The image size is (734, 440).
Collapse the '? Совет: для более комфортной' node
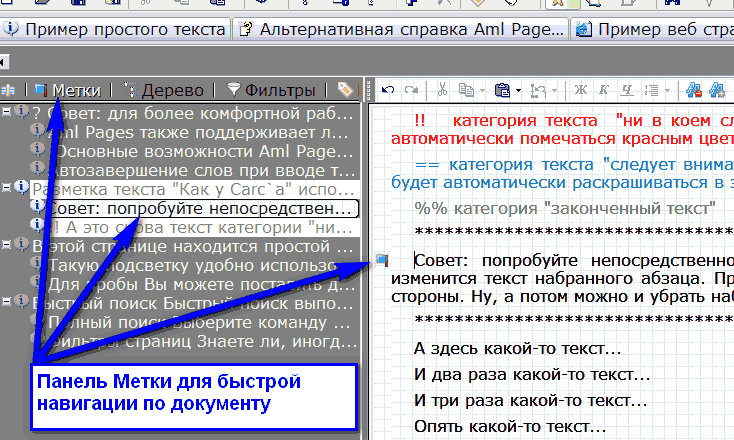[x=7, y=112]
